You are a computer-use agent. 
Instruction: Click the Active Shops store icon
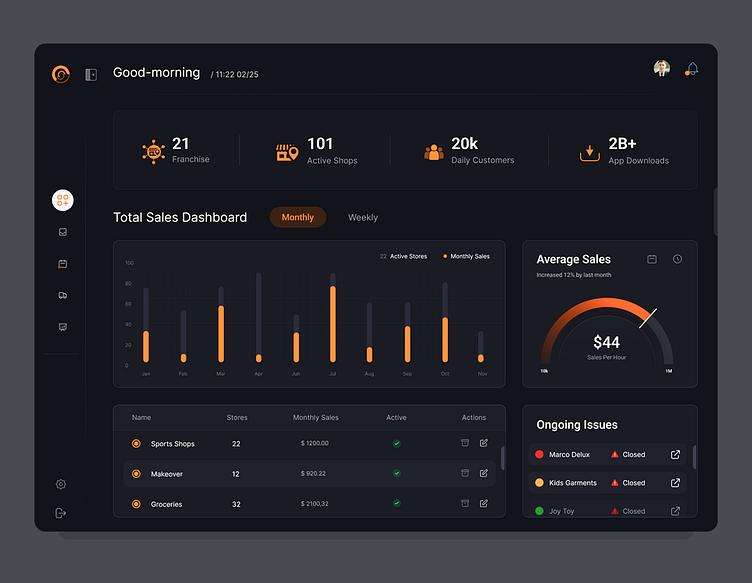tap(287, 152)
